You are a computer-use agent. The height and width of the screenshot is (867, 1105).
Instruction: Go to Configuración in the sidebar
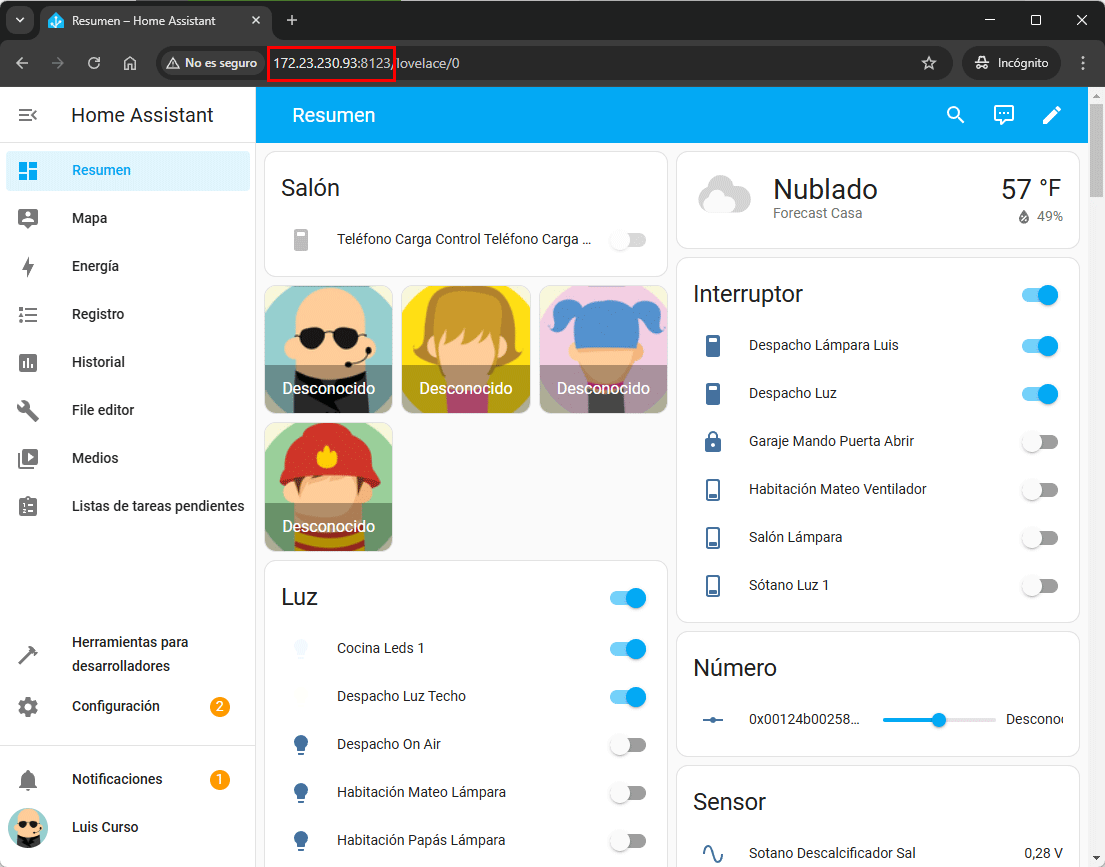click(115, 706)
